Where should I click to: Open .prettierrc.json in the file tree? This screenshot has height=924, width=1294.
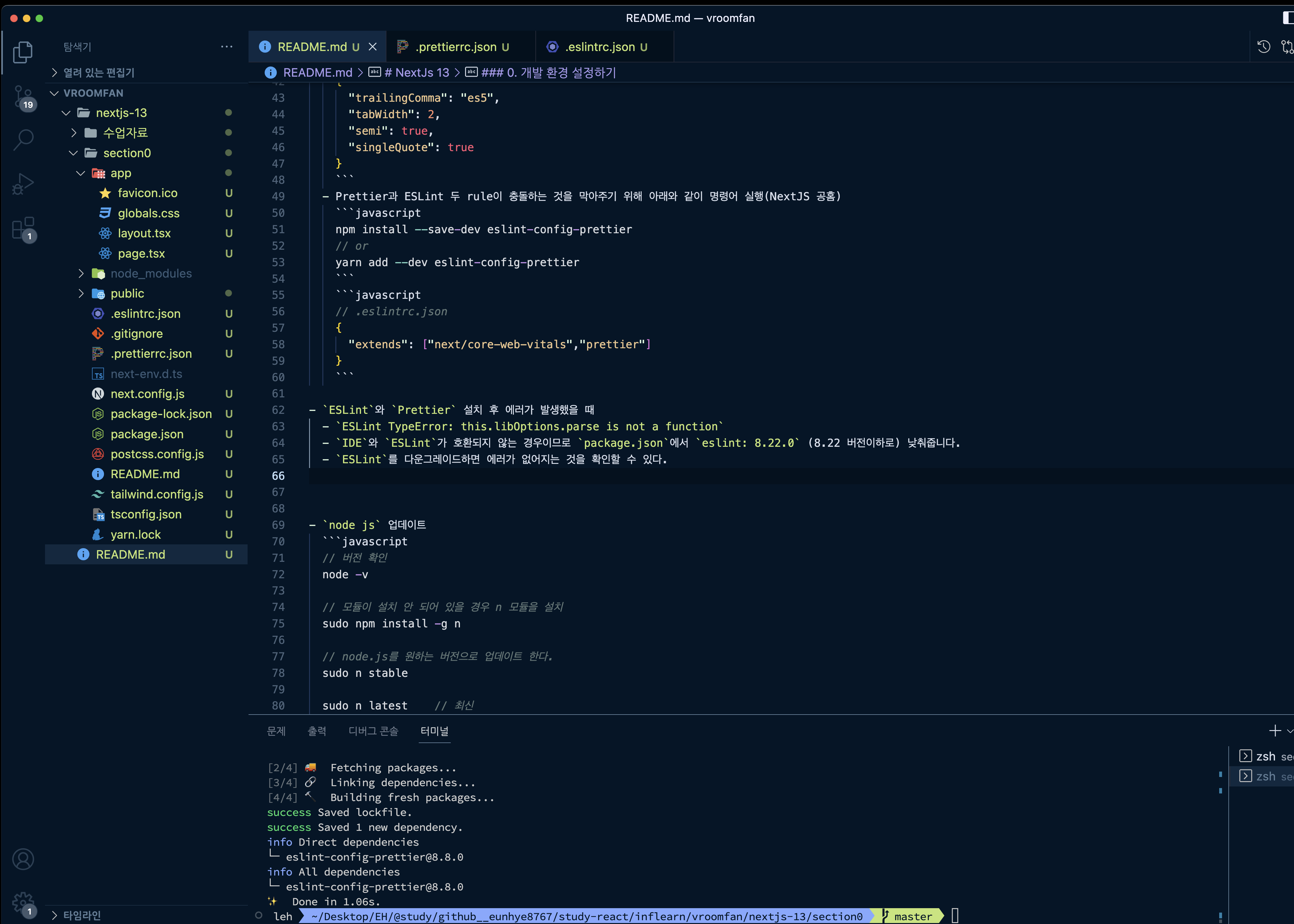coord(151,353)
